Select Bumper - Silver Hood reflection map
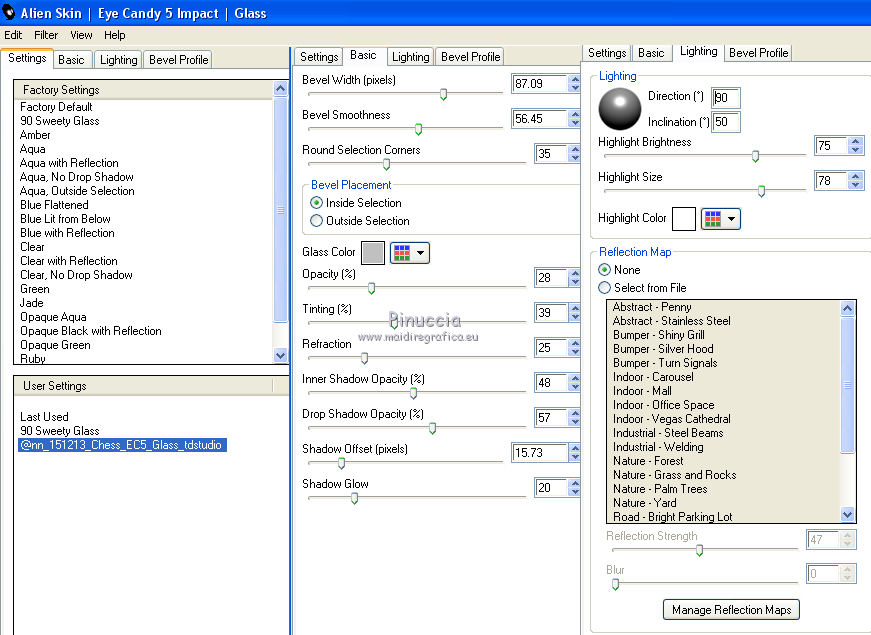The image size is (871, 635). pos(663,349)
